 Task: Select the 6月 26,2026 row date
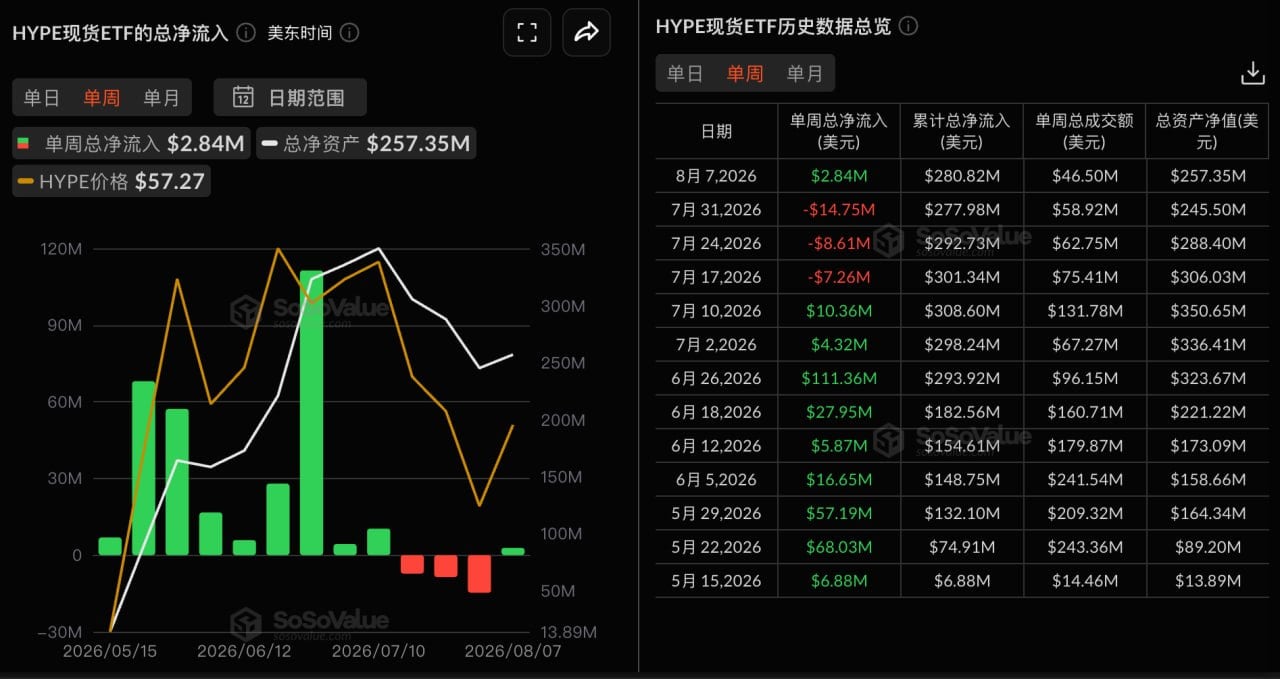716,378
